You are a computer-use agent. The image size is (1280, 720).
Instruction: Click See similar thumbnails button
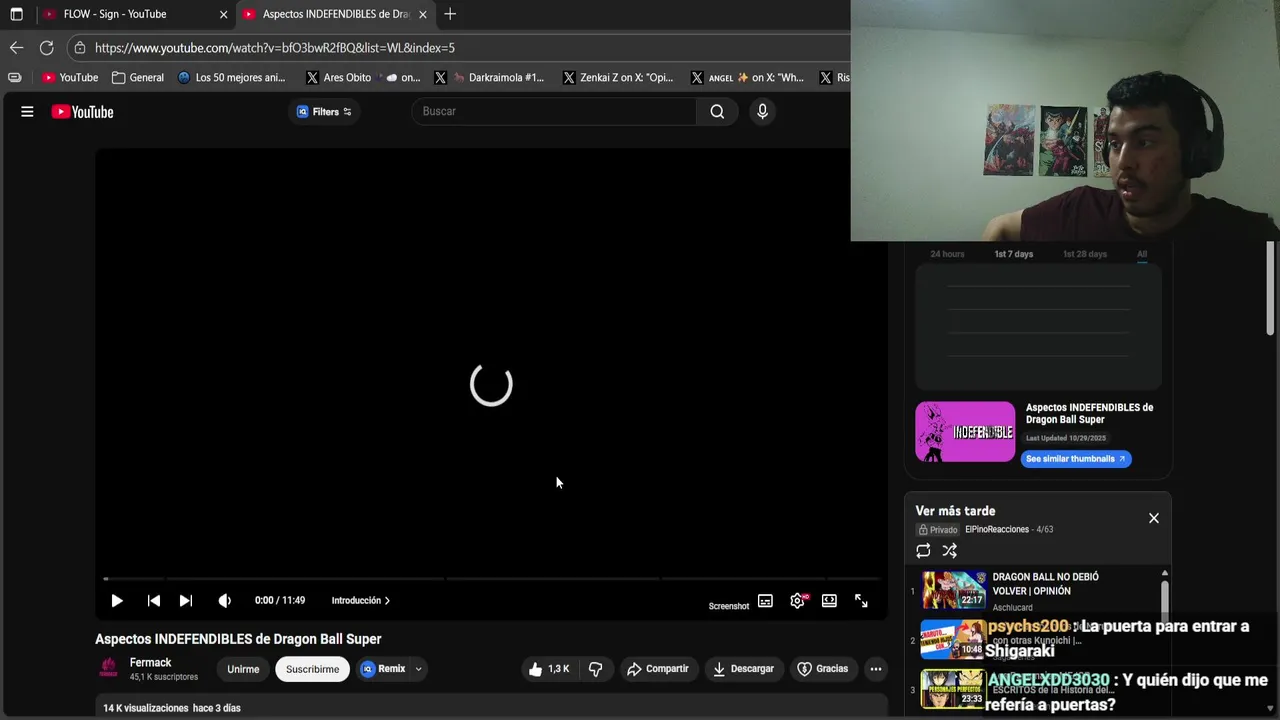[1076, 459]
